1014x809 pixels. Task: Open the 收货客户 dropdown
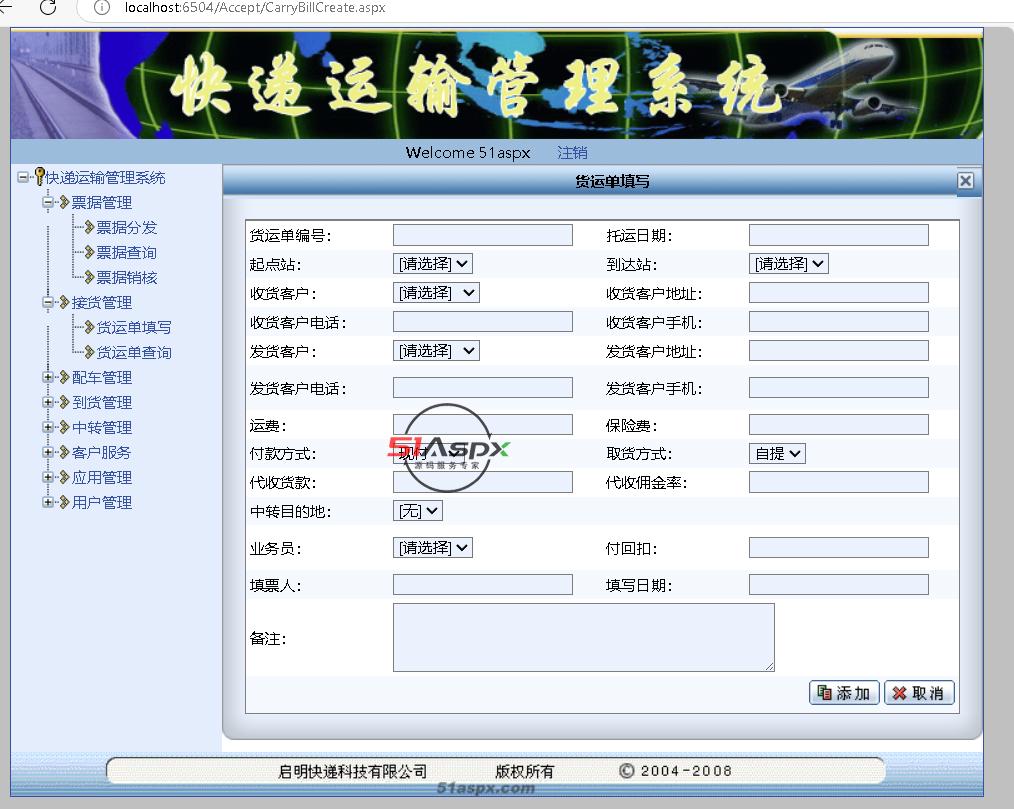pos(437,293)
